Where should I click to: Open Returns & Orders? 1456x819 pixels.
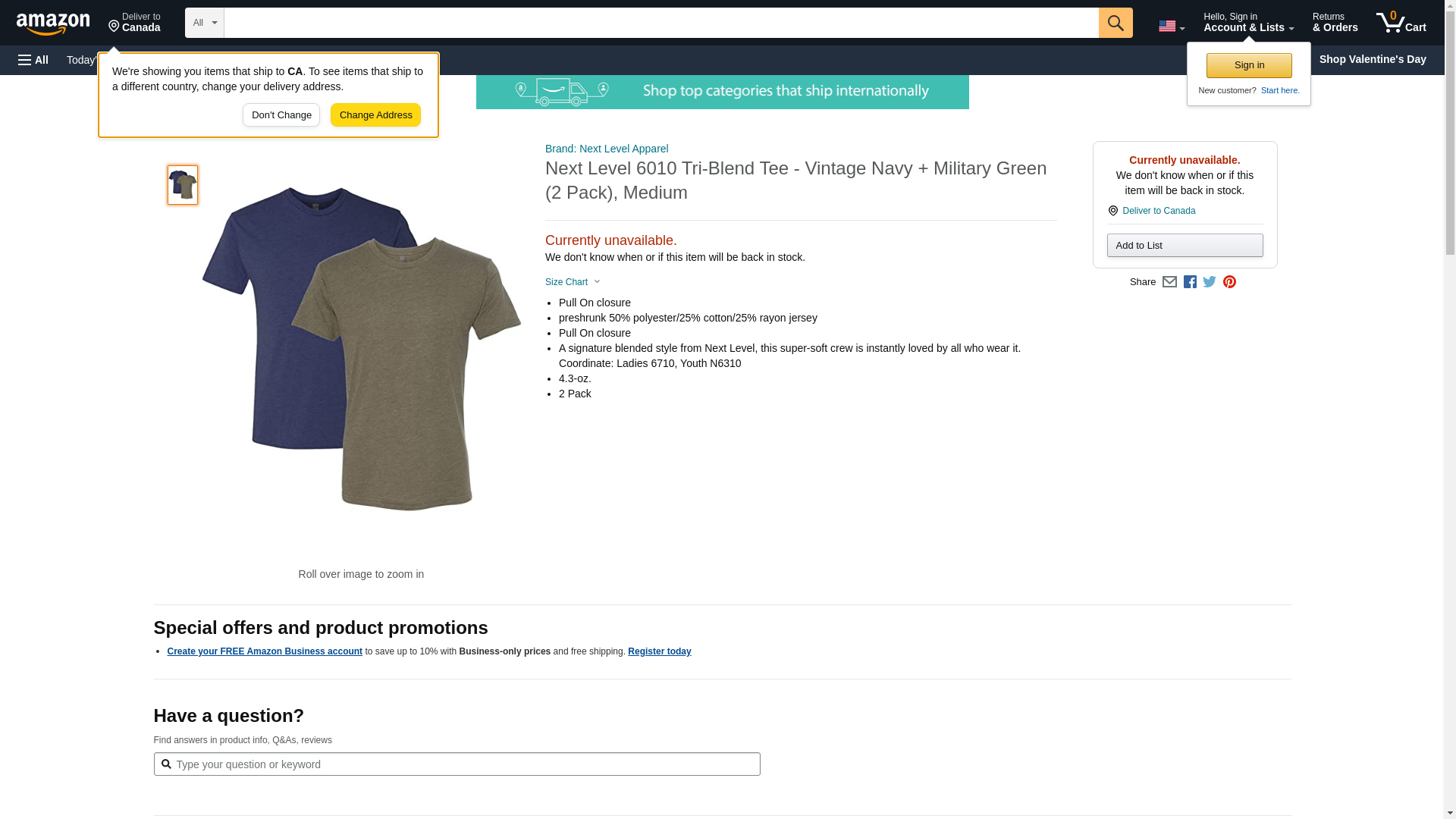(1335, 23)
